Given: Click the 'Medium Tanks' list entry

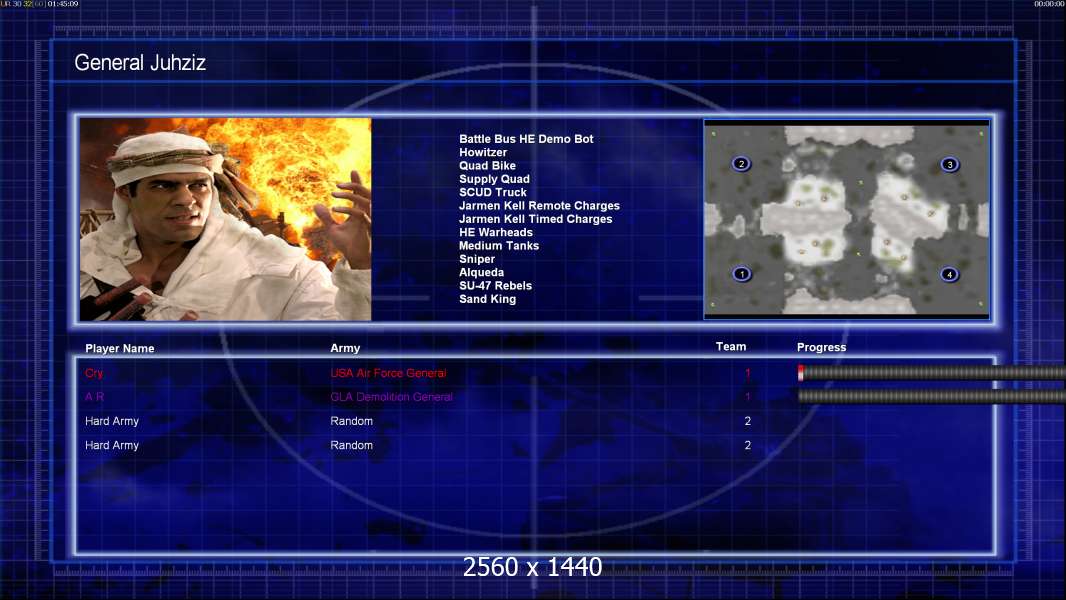Looking at the screenshot, I should click(x=499, y=245).
